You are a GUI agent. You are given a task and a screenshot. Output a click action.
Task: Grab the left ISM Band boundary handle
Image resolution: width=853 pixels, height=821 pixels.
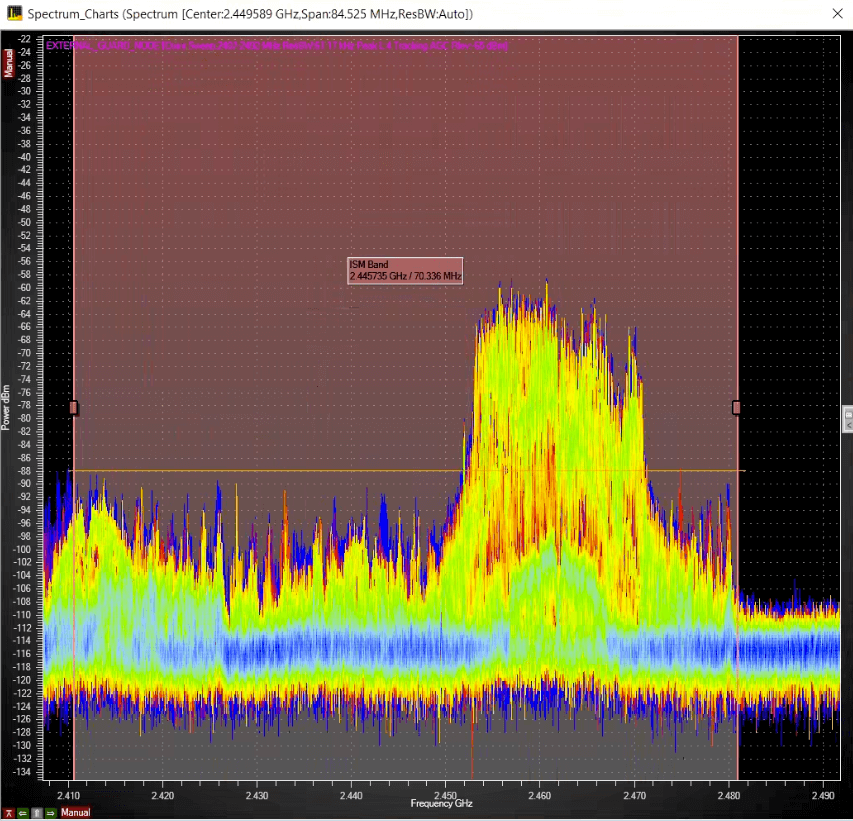tap(73, 408)
